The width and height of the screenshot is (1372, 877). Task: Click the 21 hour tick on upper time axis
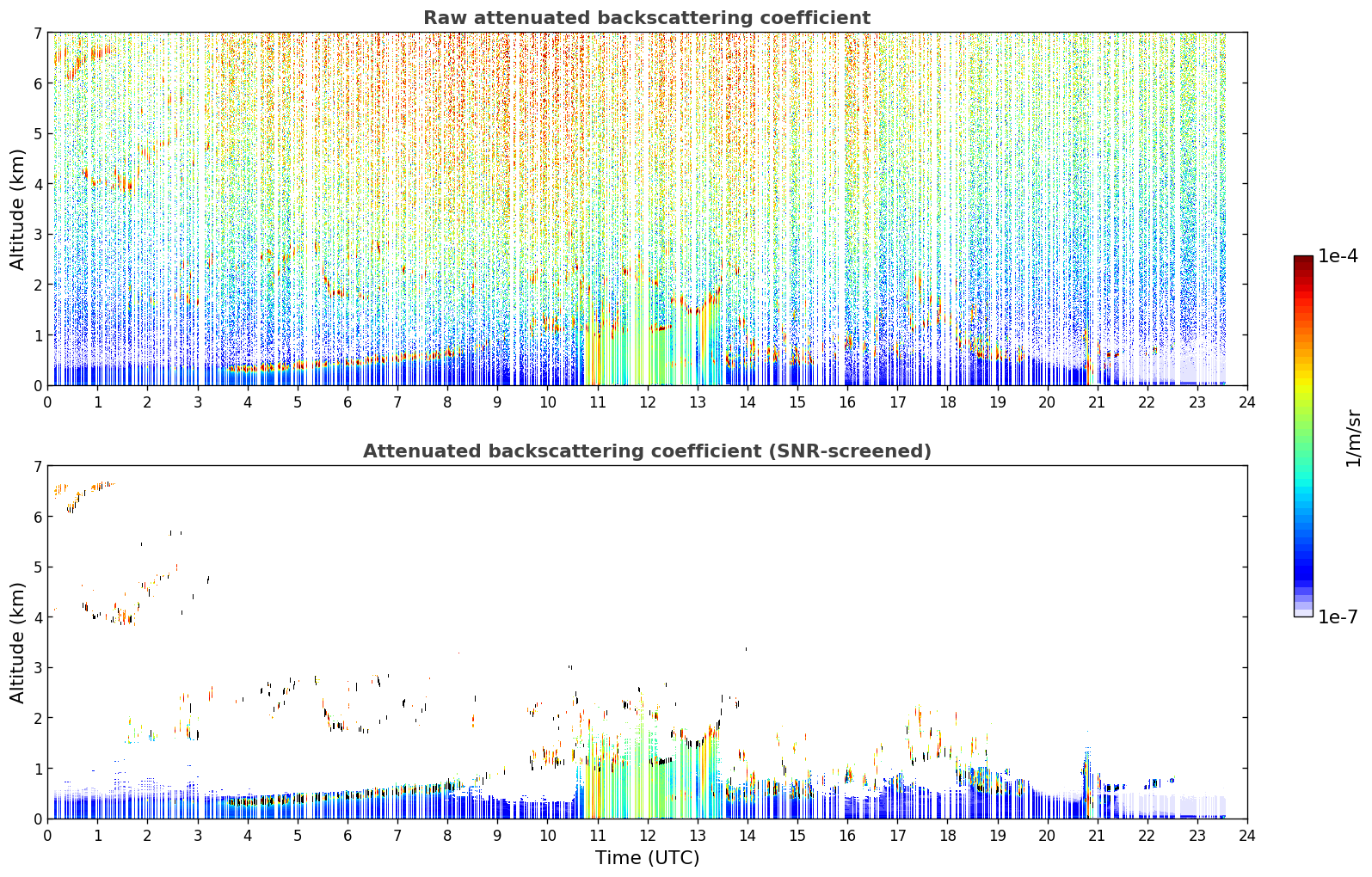pos(1097,402)
